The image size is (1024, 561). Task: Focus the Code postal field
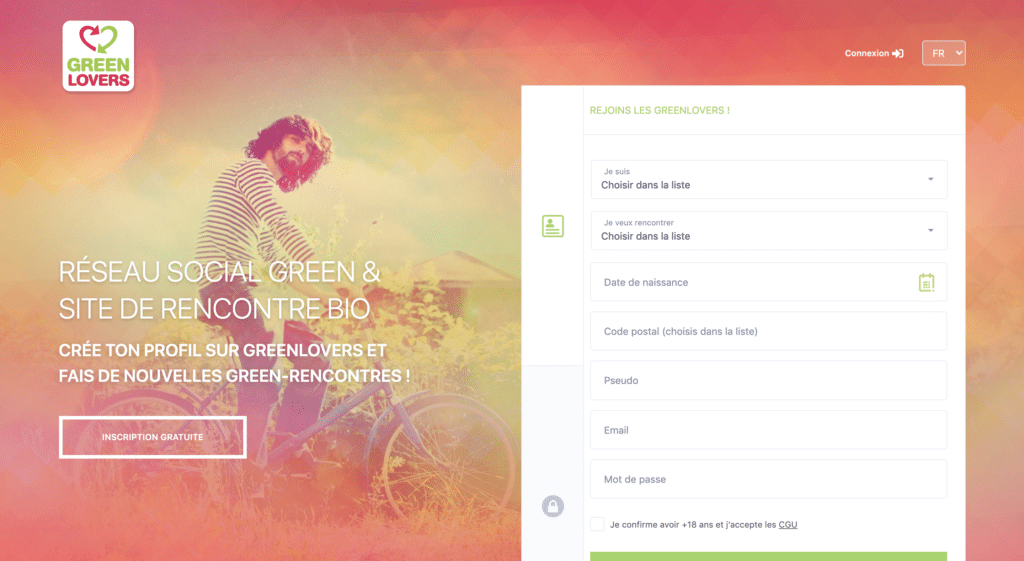coord(769,331)
